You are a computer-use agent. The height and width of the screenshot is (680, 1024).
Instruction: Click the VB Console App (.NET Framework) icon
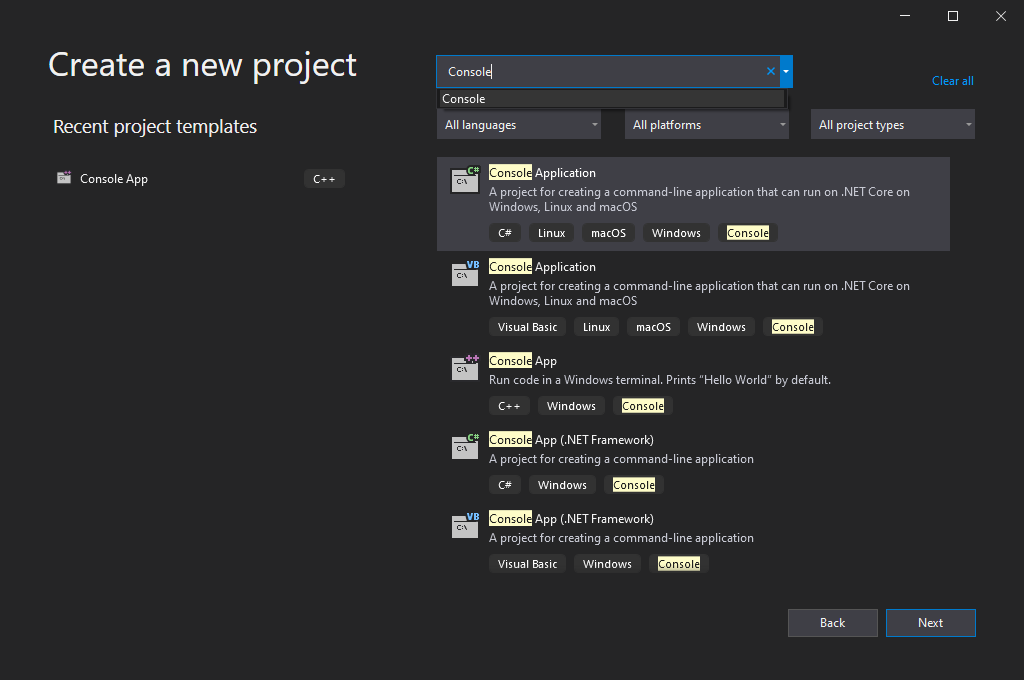(465, 525)
